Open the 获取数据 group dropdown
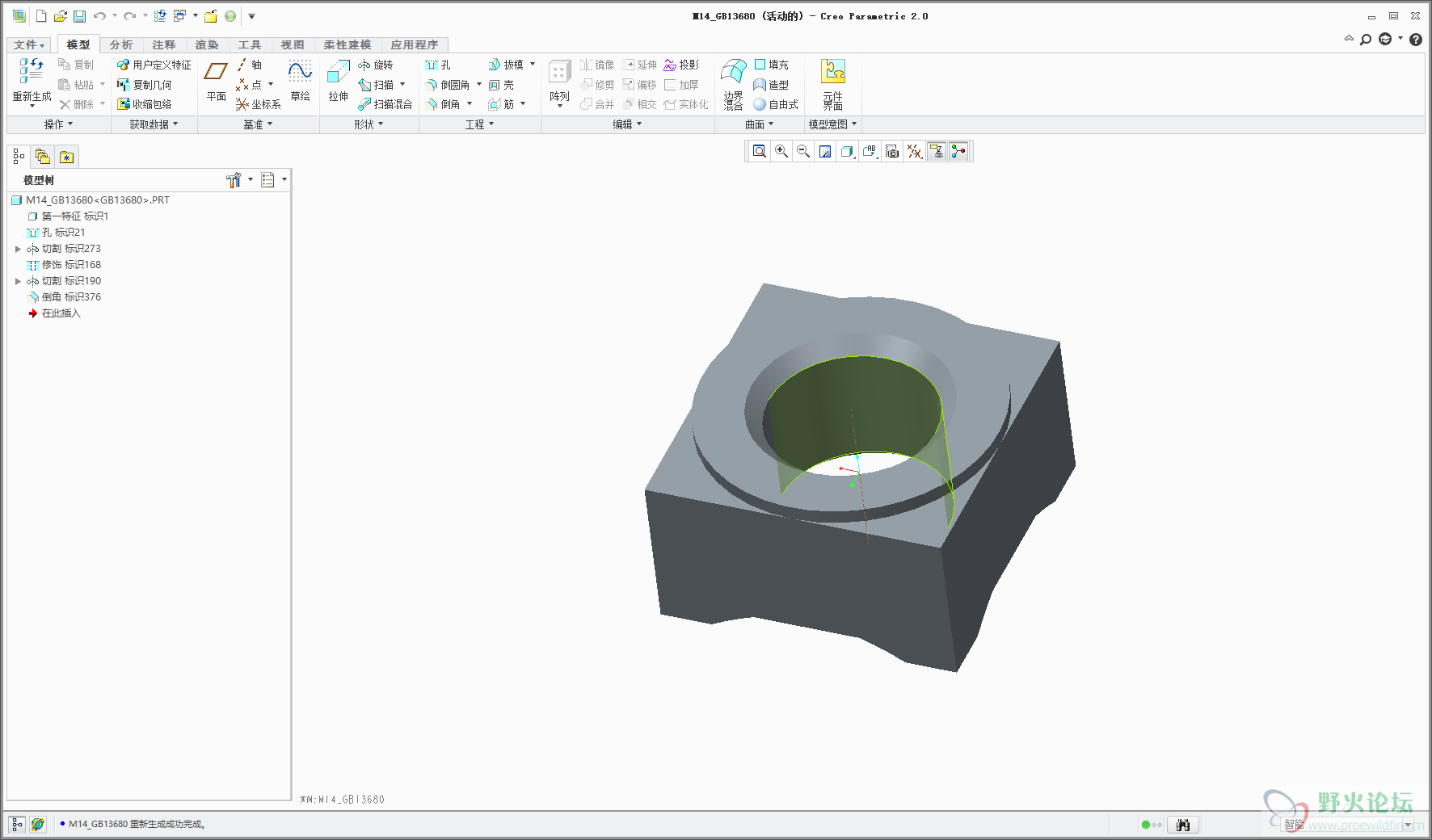Screen dimensions: 1432x840 click(x=154, y=124)
